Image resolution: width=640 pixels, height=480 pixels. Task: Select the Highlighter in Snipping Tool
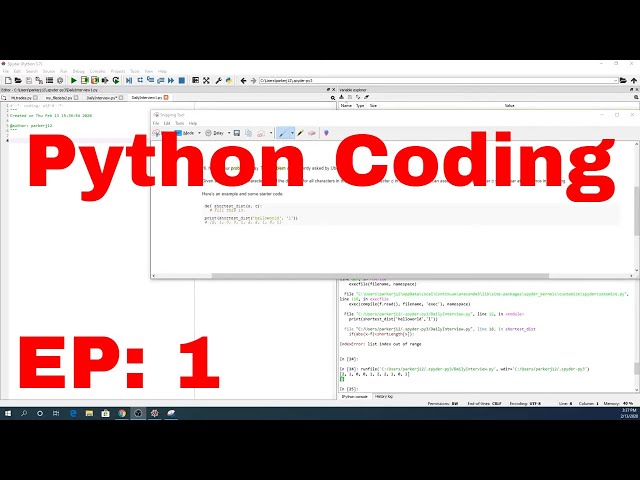(300, 133)
